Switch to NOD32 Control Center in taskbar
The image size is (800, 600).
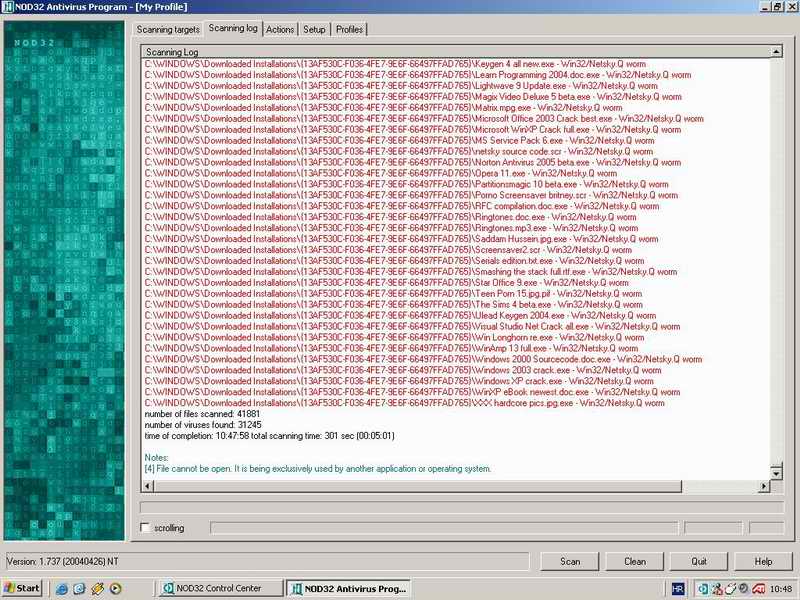pos(217,589)
